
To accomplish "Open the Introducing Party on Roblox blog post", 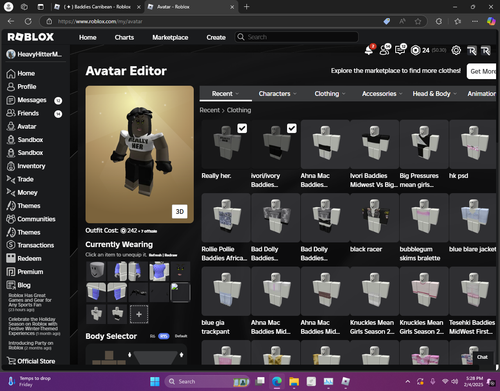I will click(x=31, y=345).
